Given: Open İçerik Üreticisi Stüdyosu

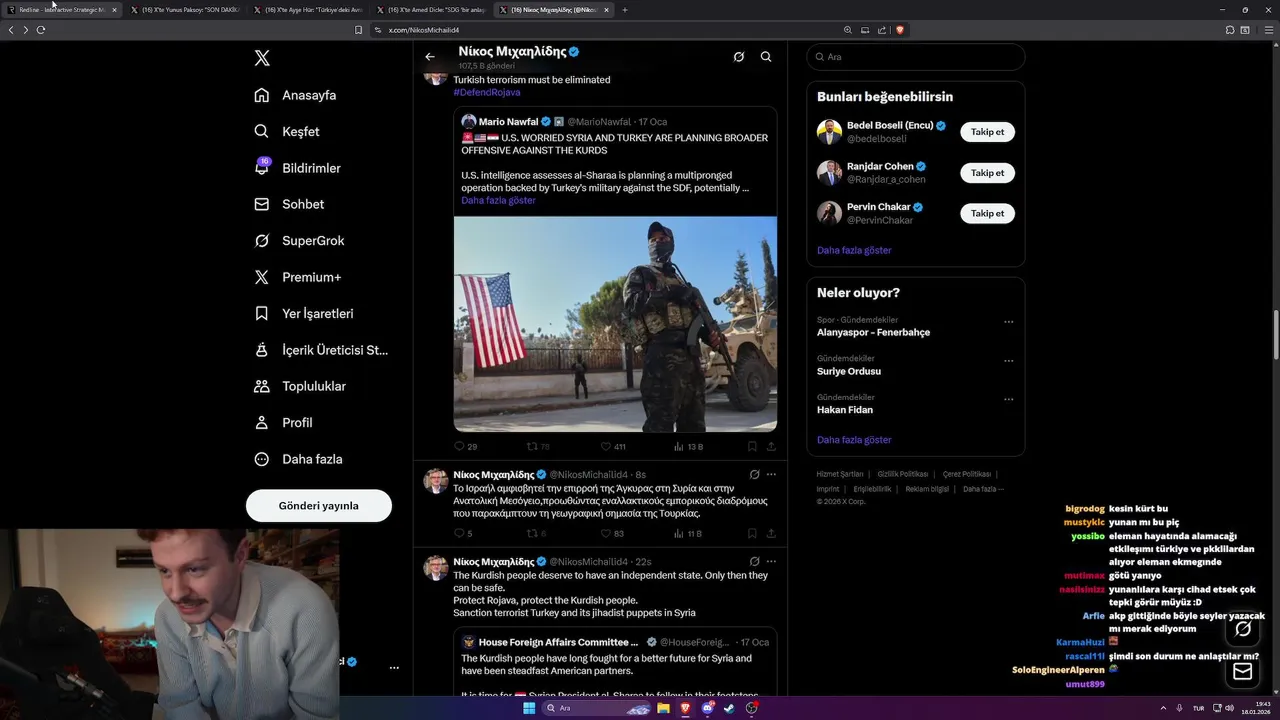Looking at the screenshot, I should 321,350.
